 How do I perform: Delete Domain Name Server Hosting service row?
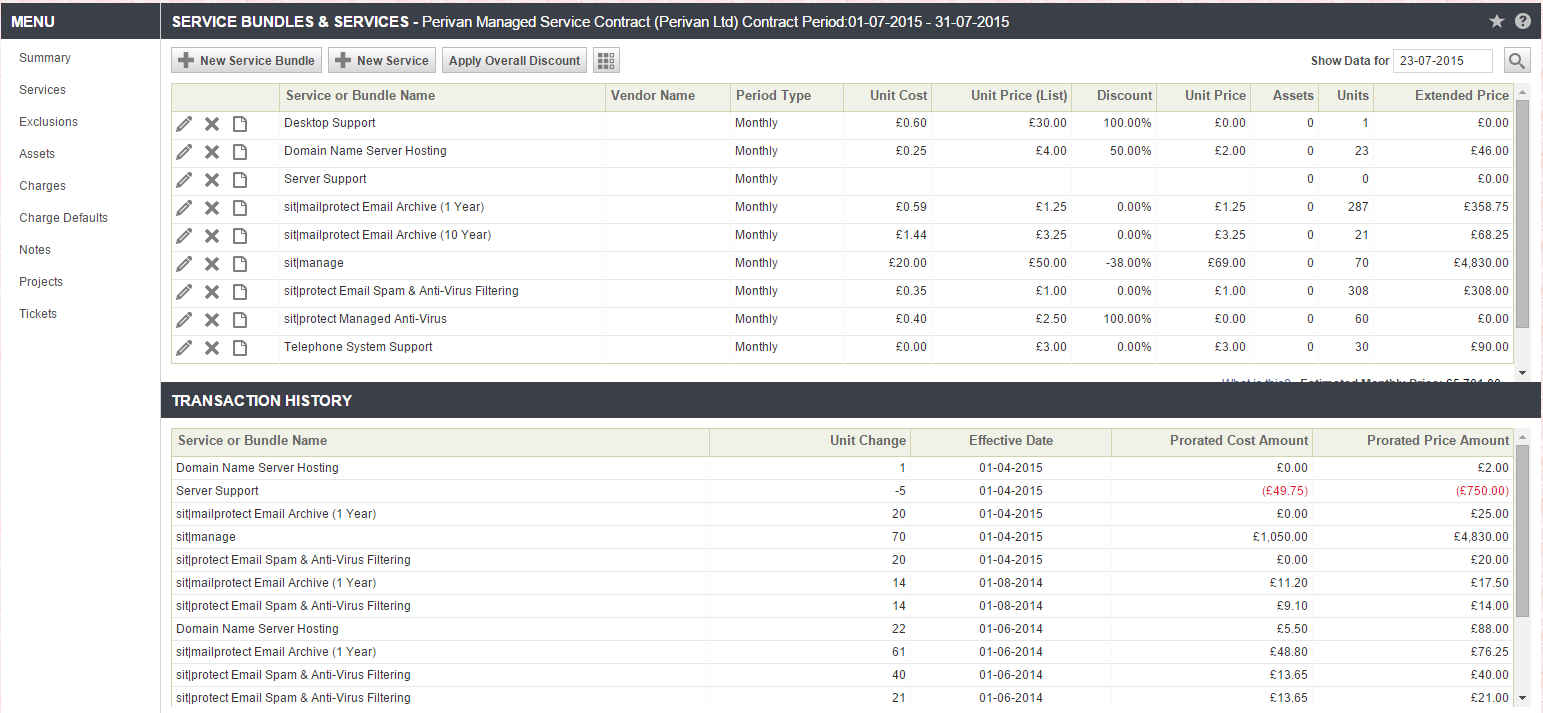click(x=212, y=152)
